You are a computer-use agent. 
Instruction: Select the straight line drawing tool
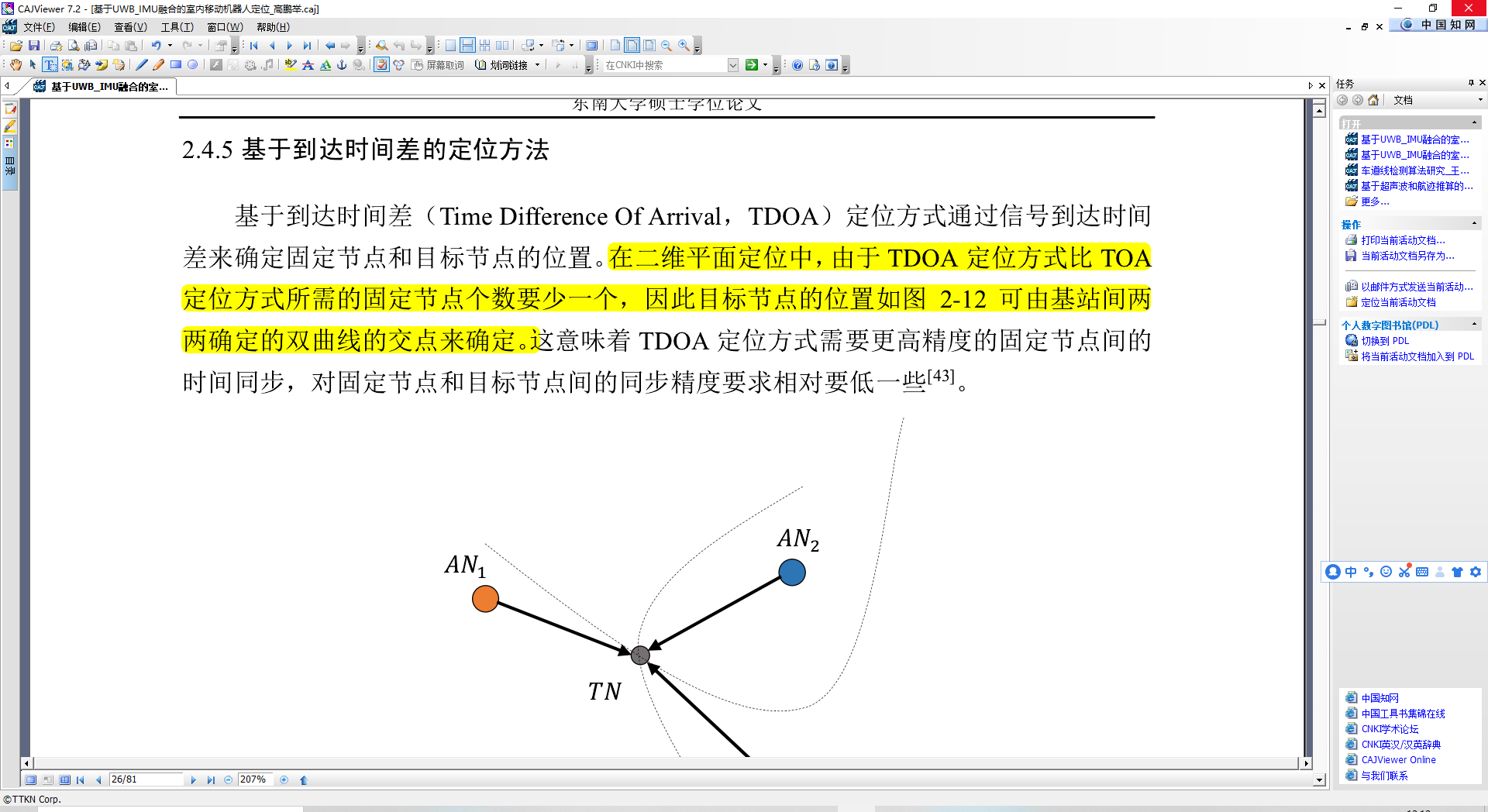[x=142, y=64]
